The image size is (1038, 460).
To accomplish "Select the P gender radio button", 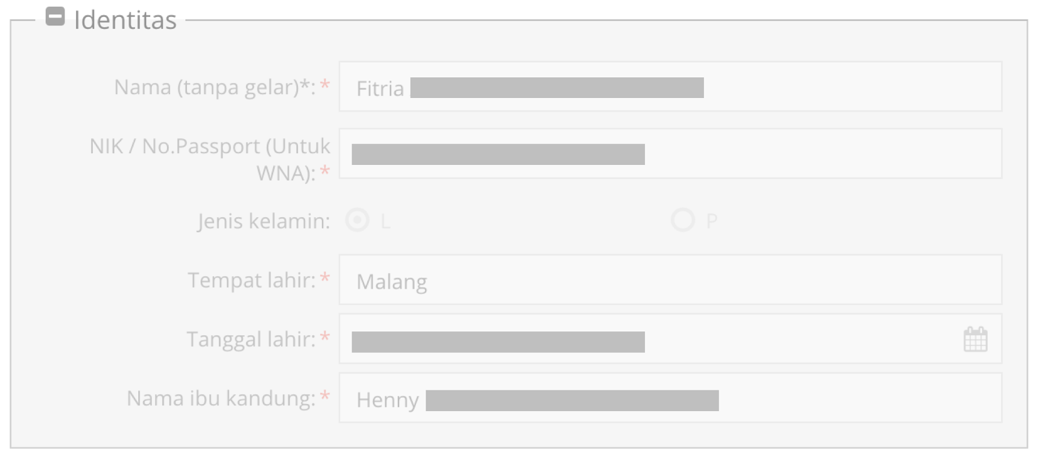I will [683, 220].
